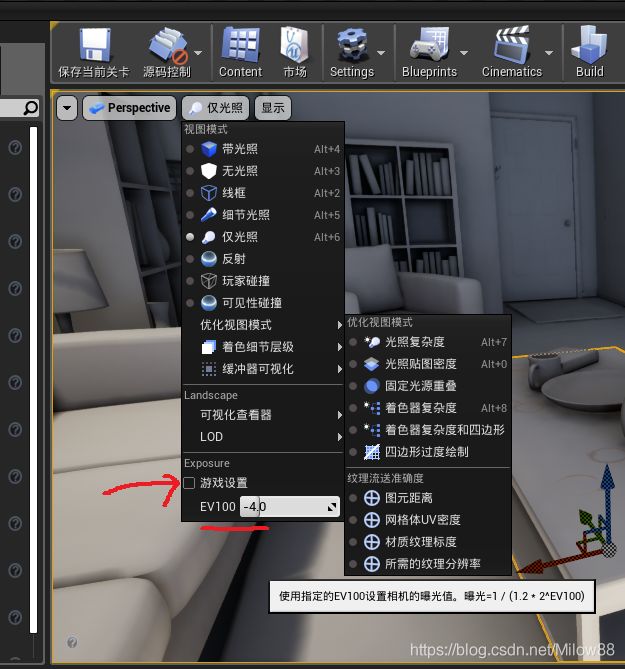
Task: Select the Detail Lighting (细节光照) icon
Action: click(x=209, y=215)
